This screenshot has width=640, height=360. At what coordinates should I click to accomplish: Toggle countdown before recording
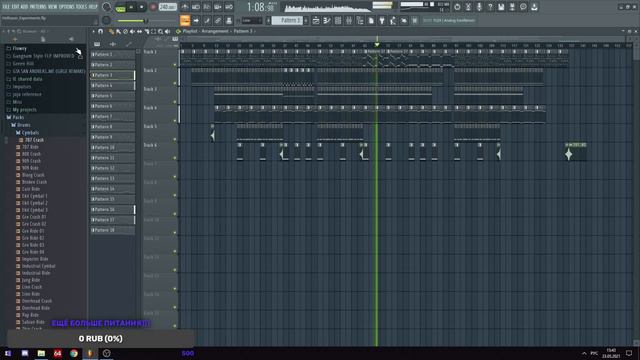pos(207,7)
